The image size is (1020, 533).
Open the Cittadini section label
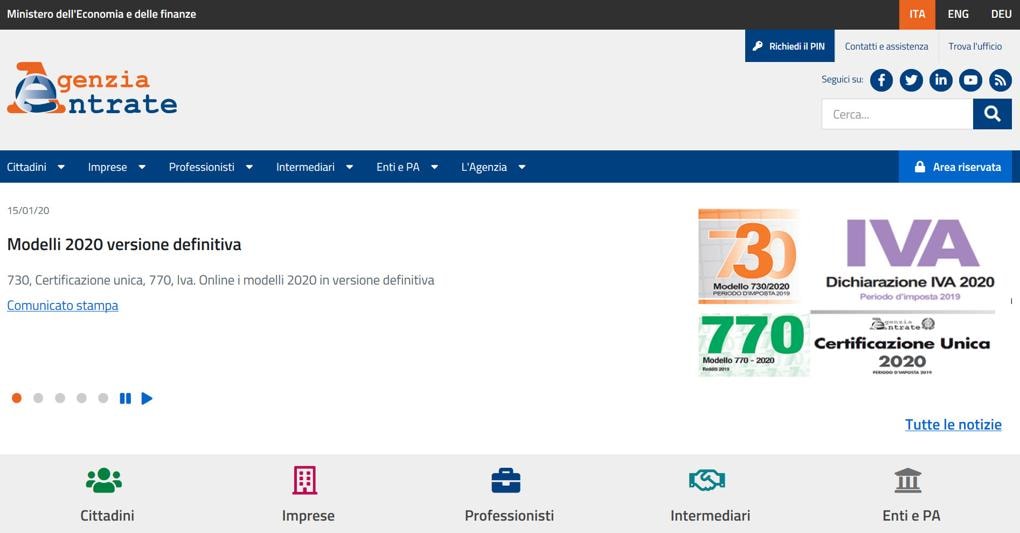107,515
